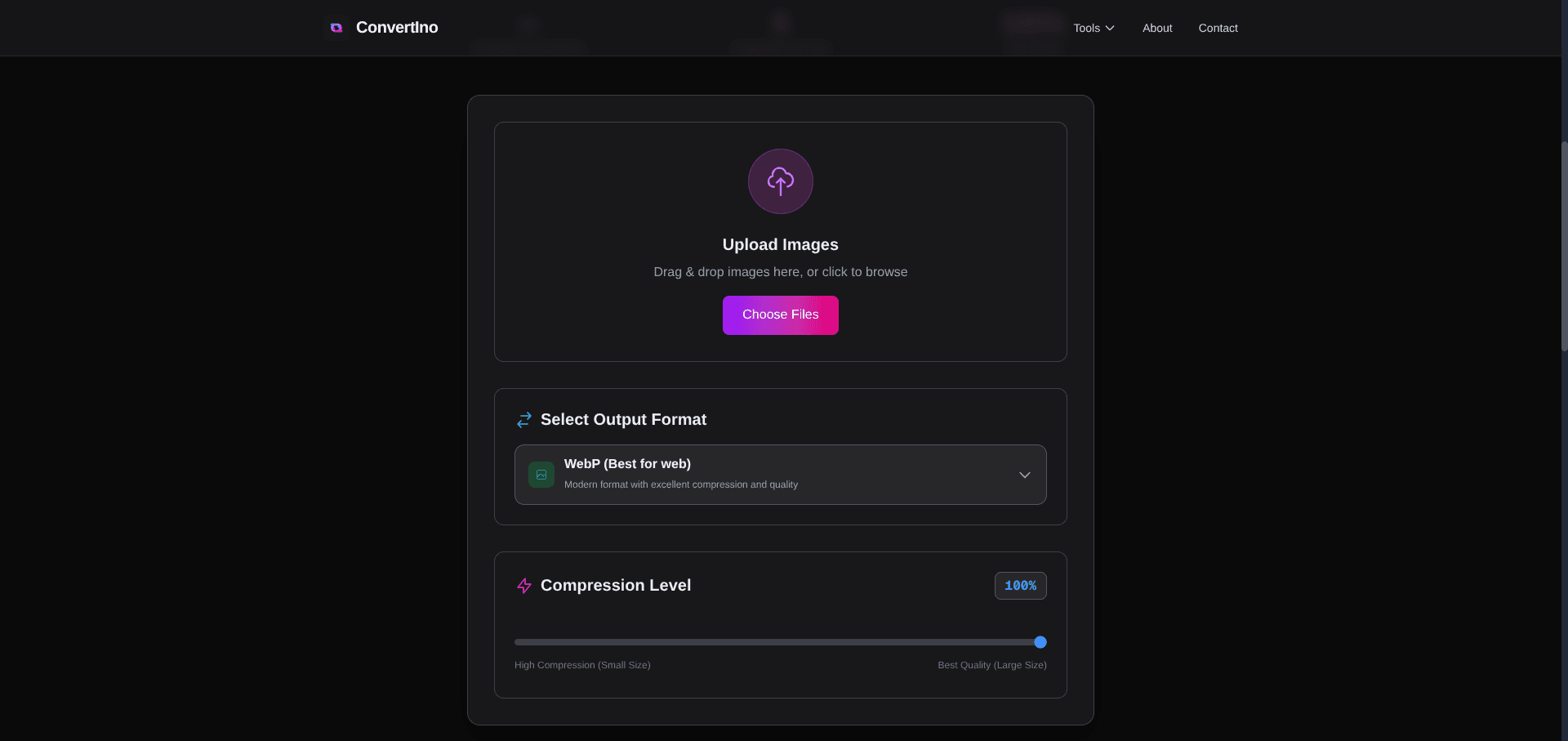Open the WebP (Best for web) format picker
1568x741 pixels.
click(780, 475)
